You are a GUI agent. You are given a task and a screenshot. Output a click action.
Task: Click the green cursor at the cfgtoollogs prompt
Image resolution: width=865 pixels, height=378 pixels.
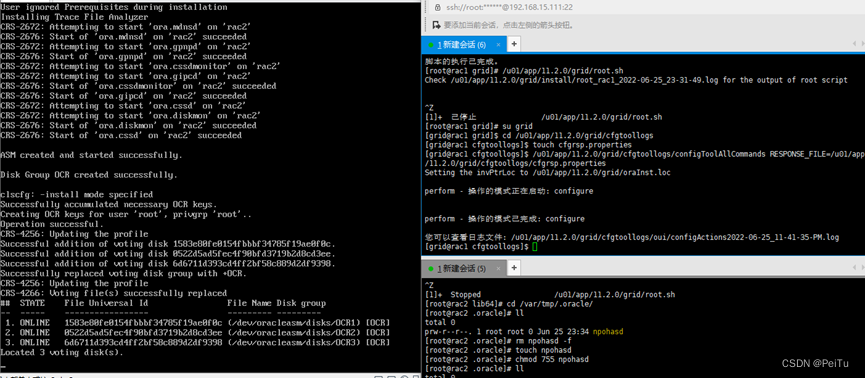pos(535,247)
